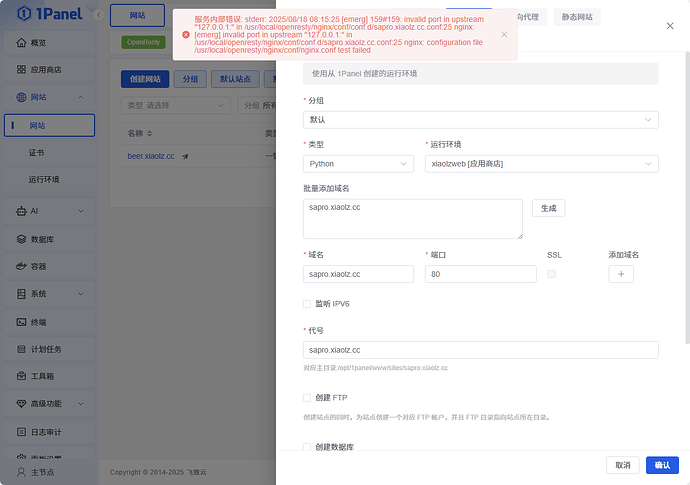690x485 pixels.
Task: Open 日志审计 log audit in the sidebar
Action: [49, 432]
